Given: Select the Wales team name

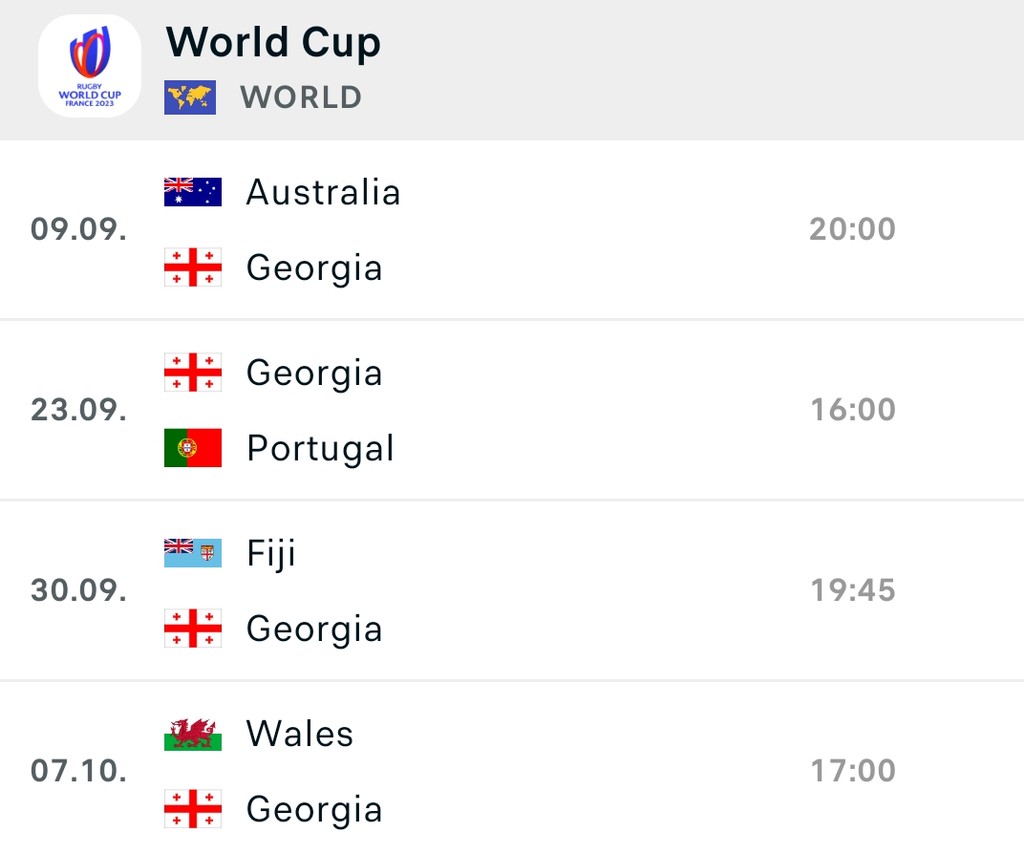Looking at the screenshot, I should pyautogui.click(x=300, y=733).
